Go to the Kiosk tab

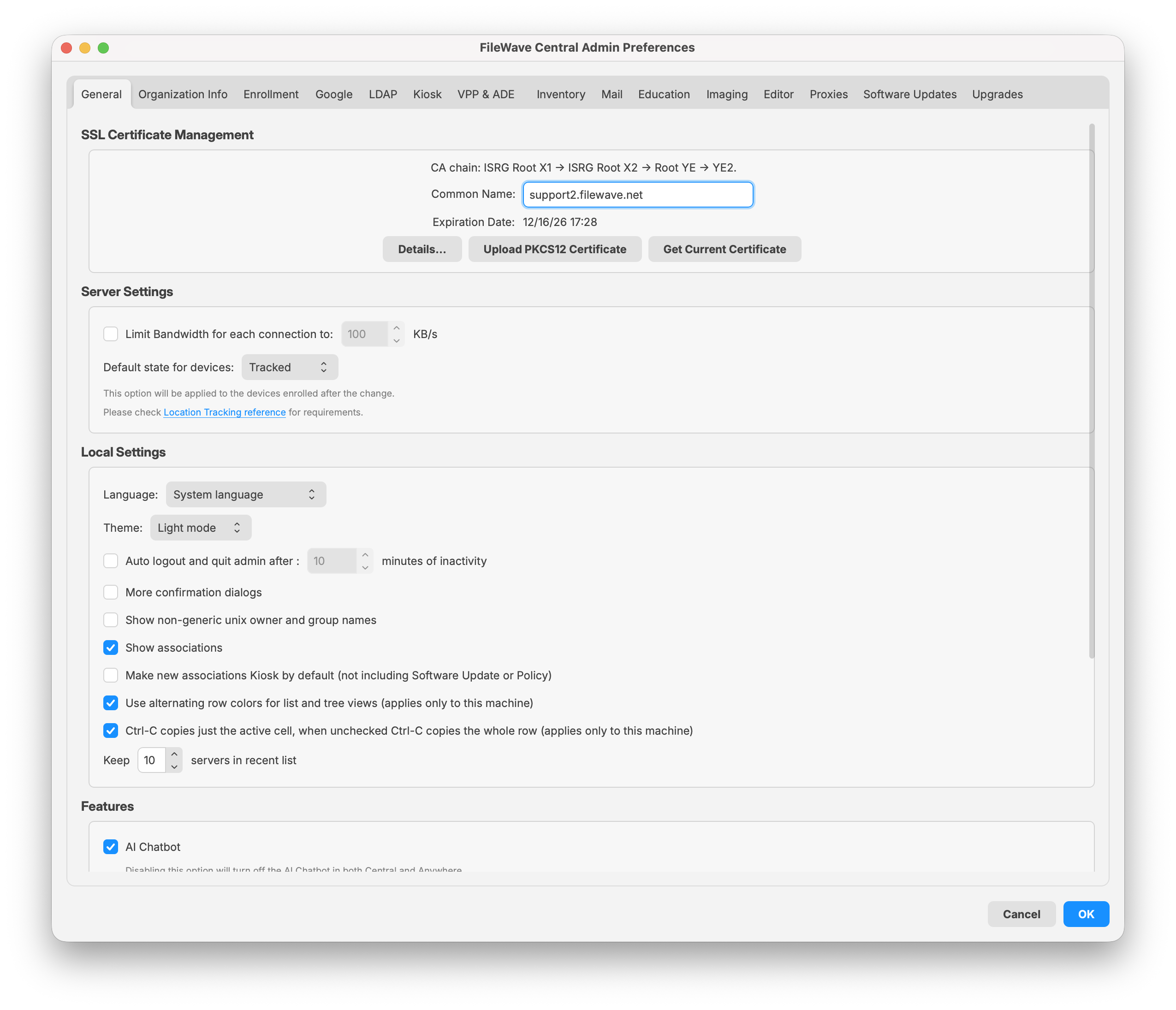(x=427, y=94)
